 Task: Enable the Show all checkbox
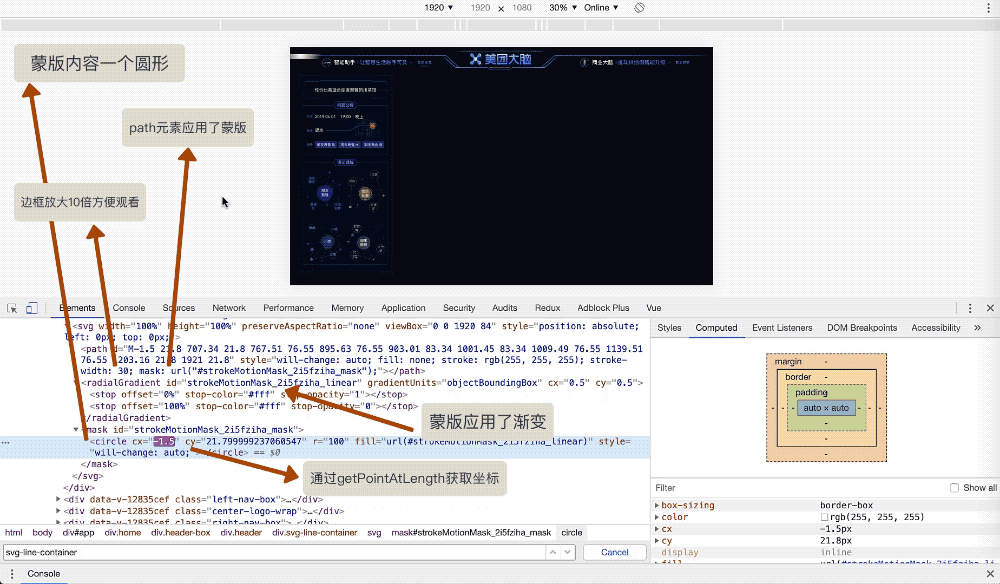[954, 488]
